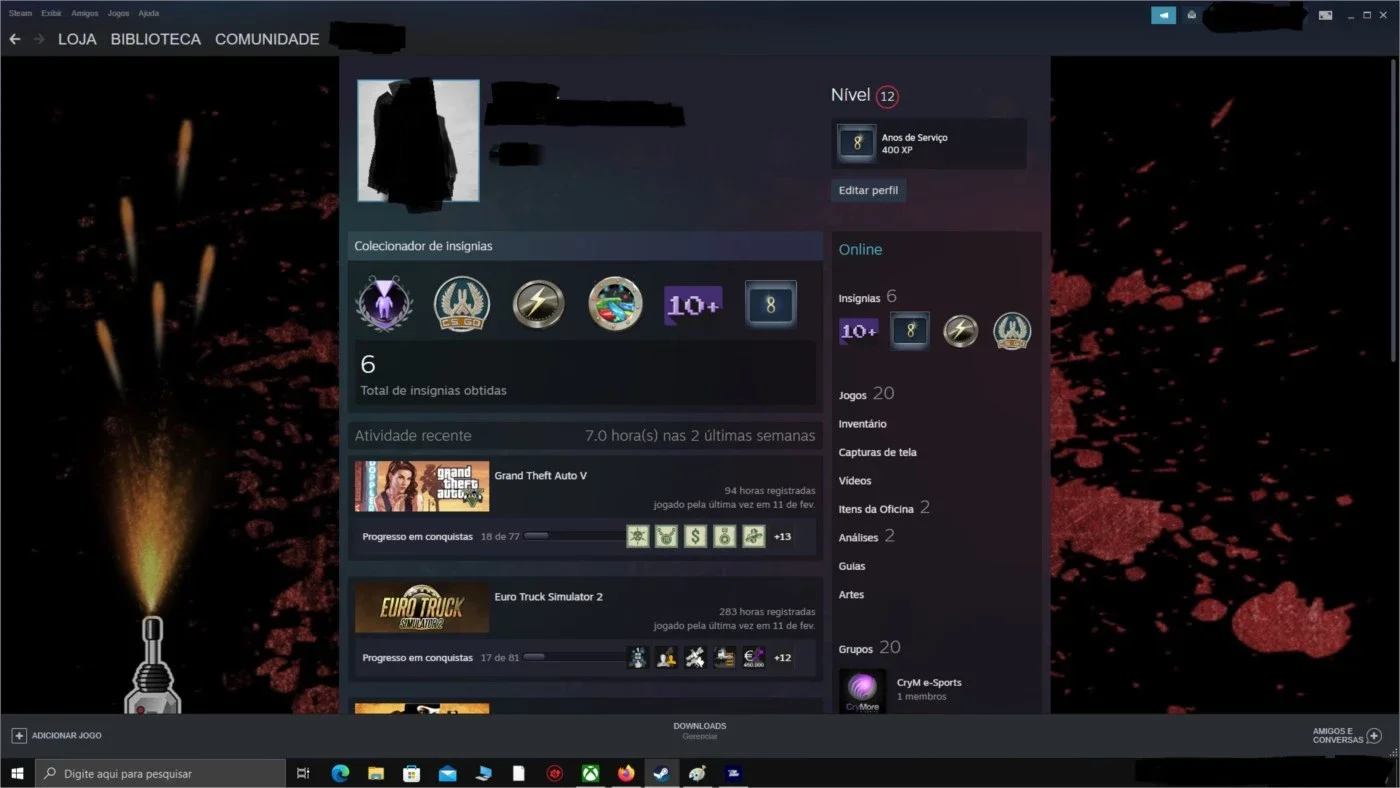1400x788 pixels.
Task: Open the Amigos menu
Action: [84, 14]
